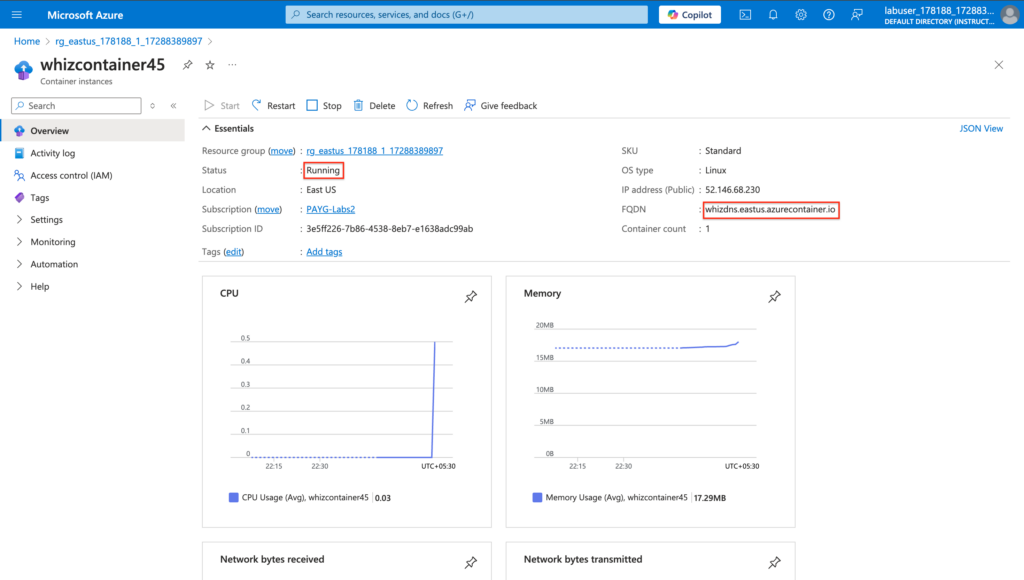Screen dimensions: 1024x580
Task: Open the notifications bell
Action: pos(773,14)
